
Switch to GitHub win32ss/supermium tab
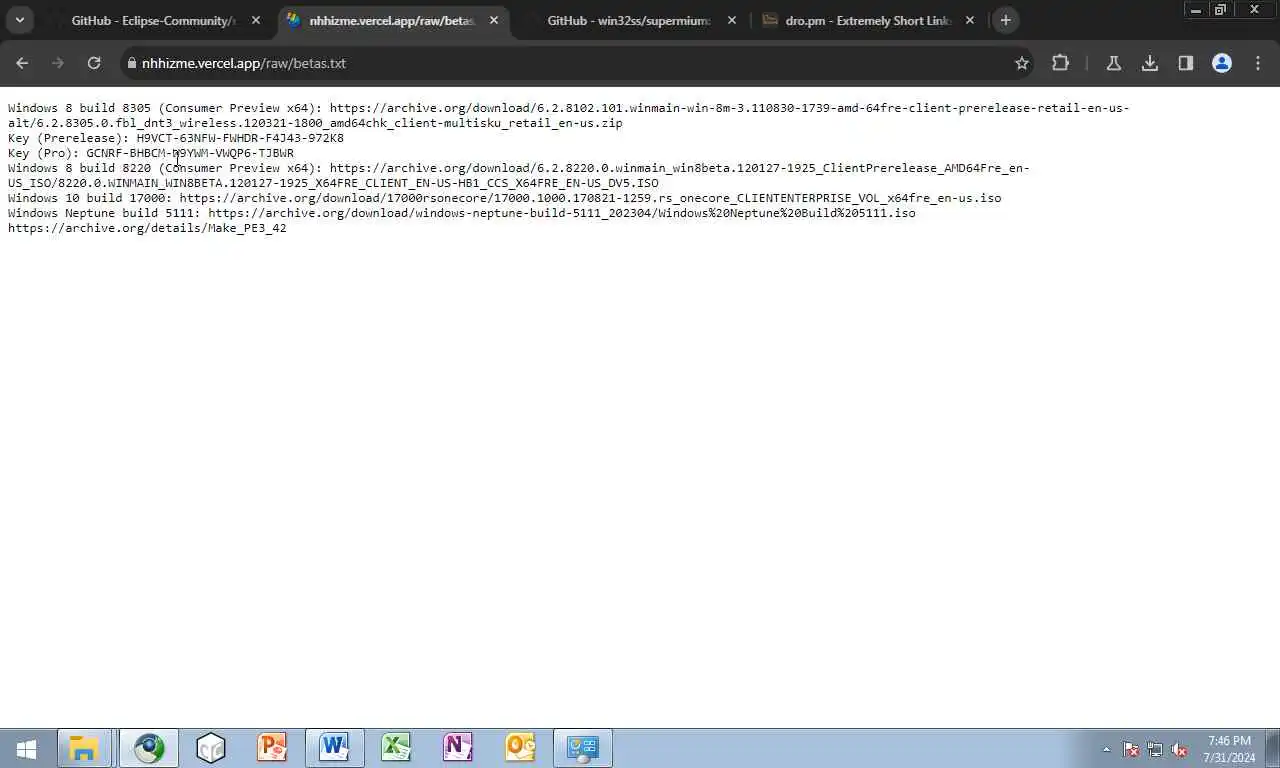(630, 20)
